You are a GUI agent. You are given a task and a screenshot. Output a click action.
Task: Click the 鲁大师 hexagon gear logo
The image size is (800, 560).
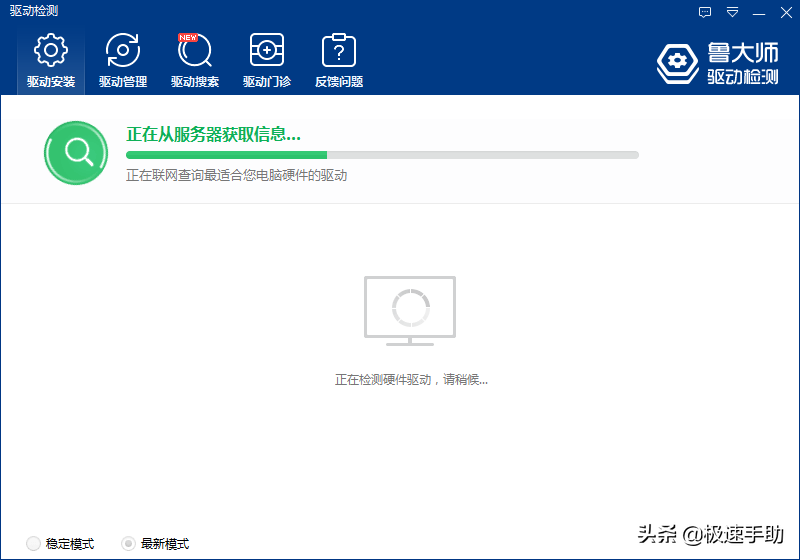[x=679, y=62]
